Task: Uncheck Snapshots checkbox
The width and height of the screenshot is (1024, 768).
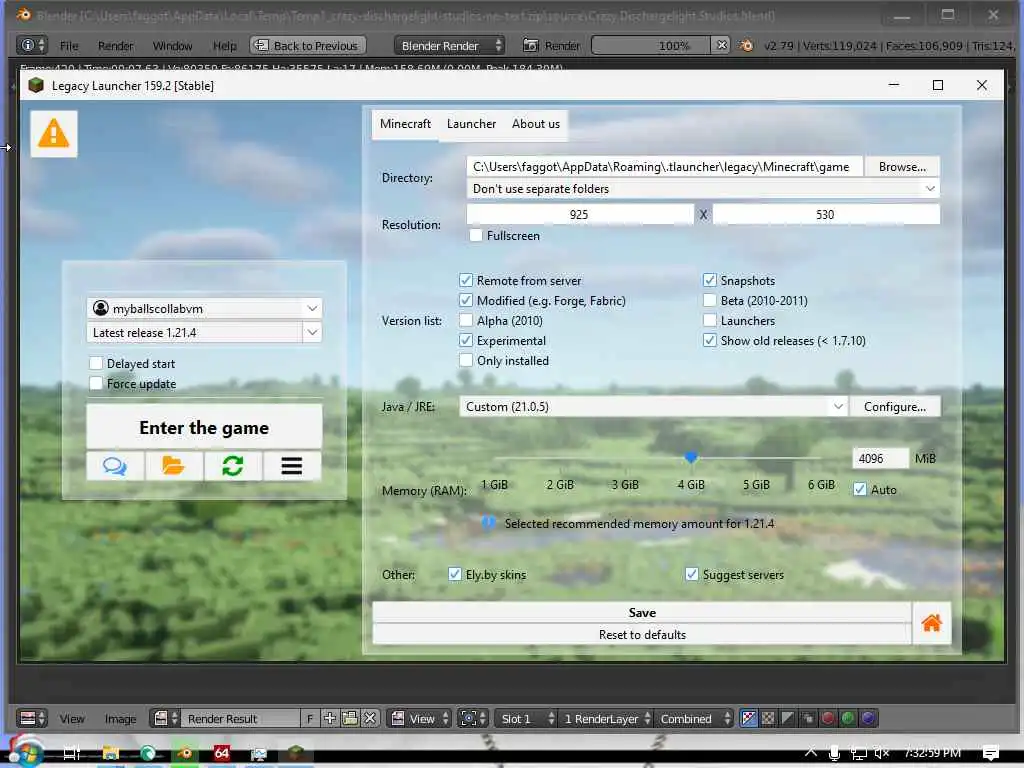Action: coord(710,280)
